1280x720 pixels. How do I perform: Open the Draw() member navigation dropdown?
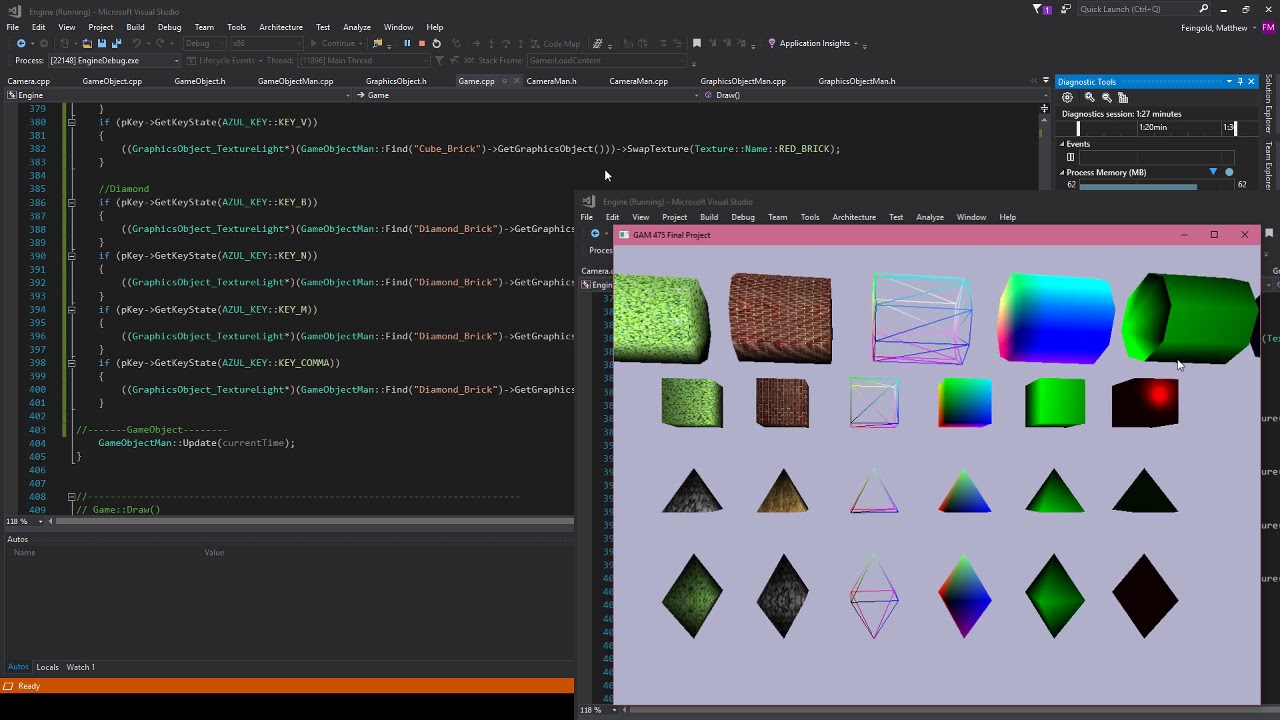(x=870, y=95)
